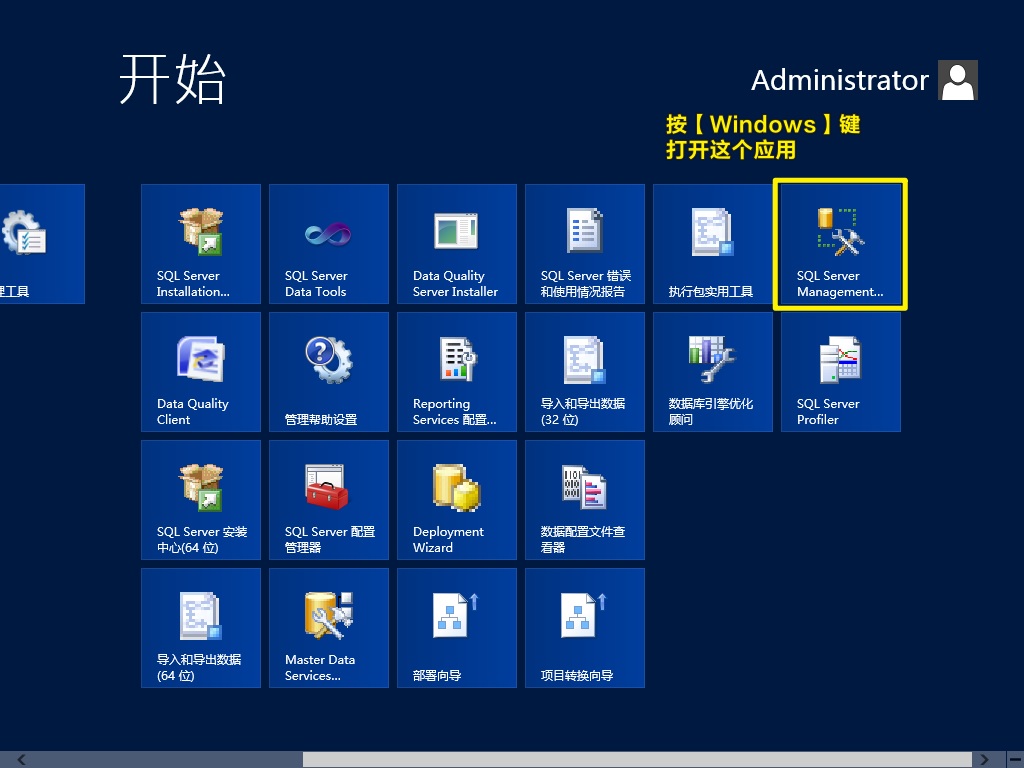Open 项目转换向导 tile
This screenshot has width=1024, height=768.
(x=585, y=628)
